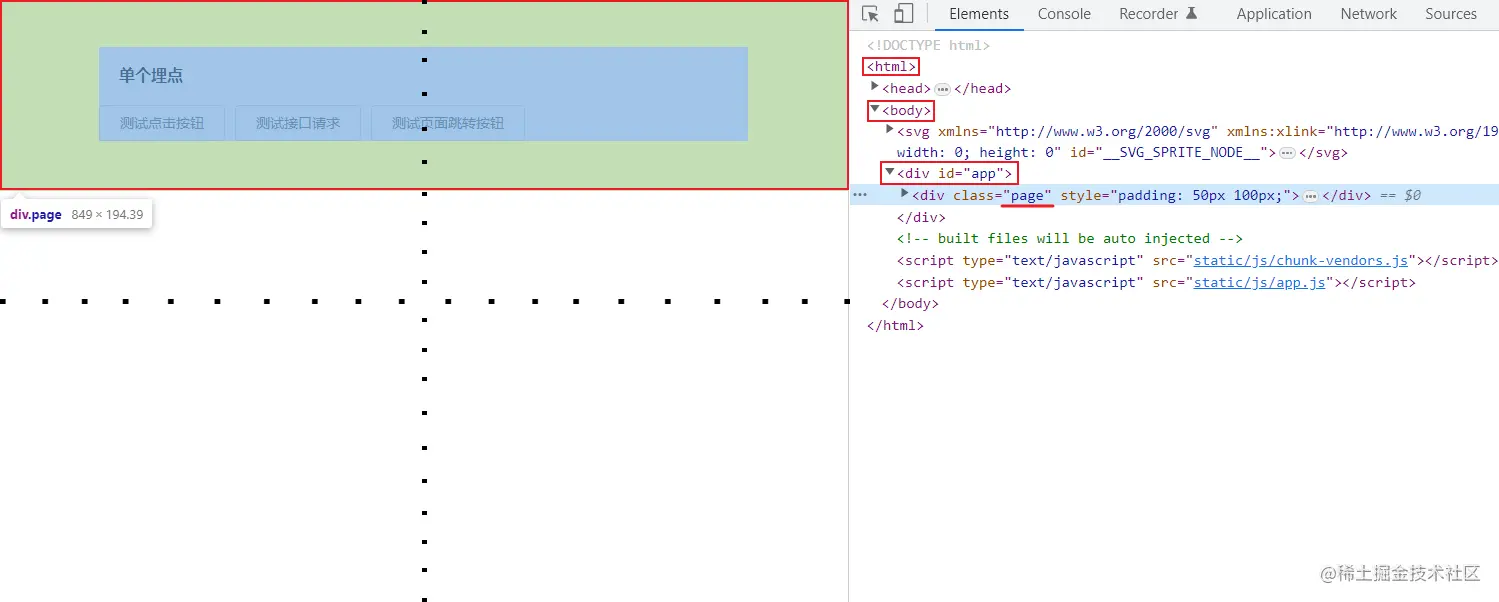The height and width of the screenshot is (602, 1499).
Task: Open the static/js/chunk-vendors.js link
Action: [x=1301, y=260]
